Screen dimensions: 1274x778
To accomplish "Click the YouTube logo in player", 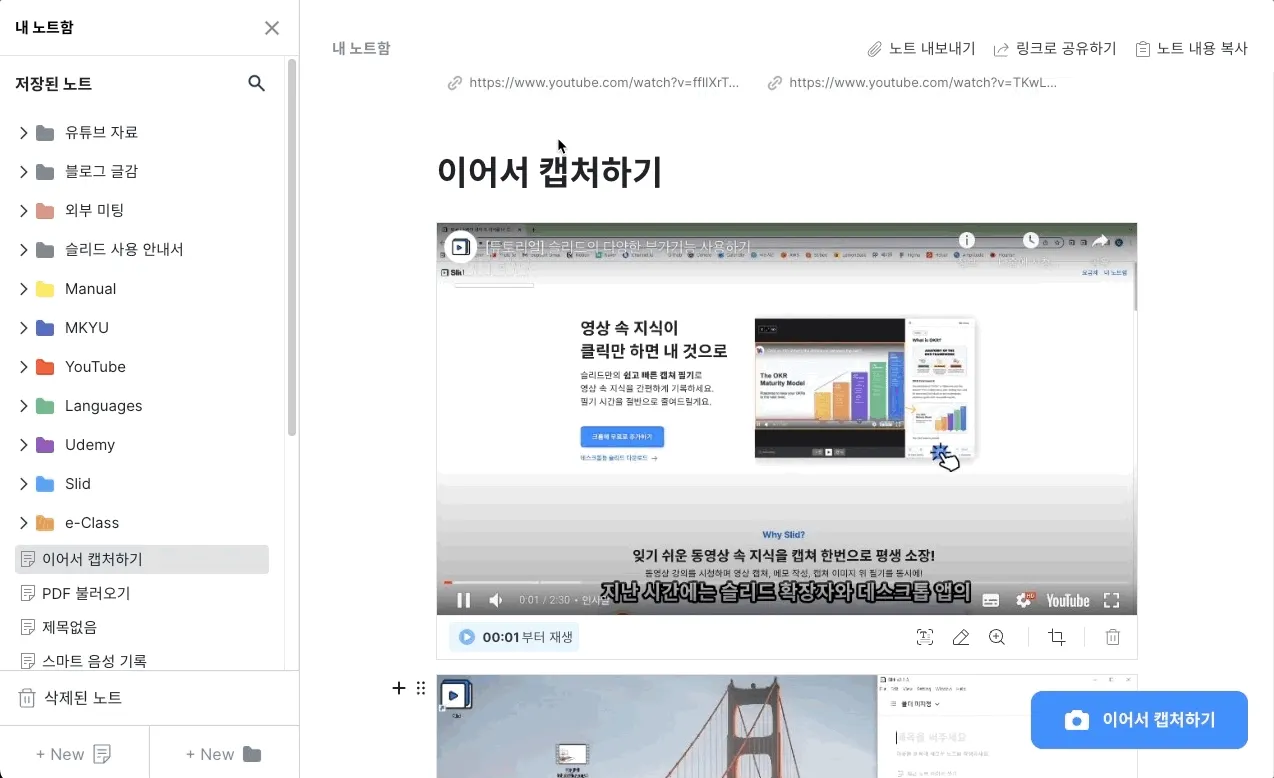I will pyautogui.click(x=1068, y=600).
